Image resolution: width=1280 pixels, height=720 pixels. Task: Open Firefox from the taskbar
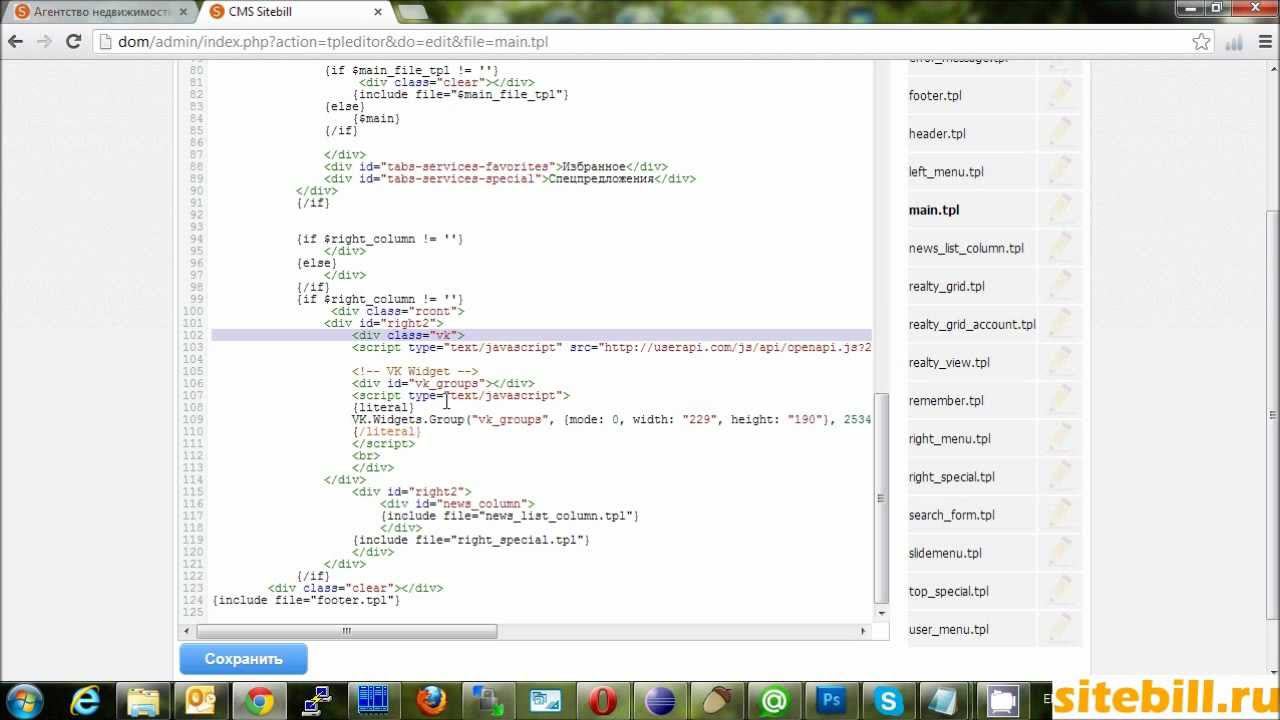431,701
